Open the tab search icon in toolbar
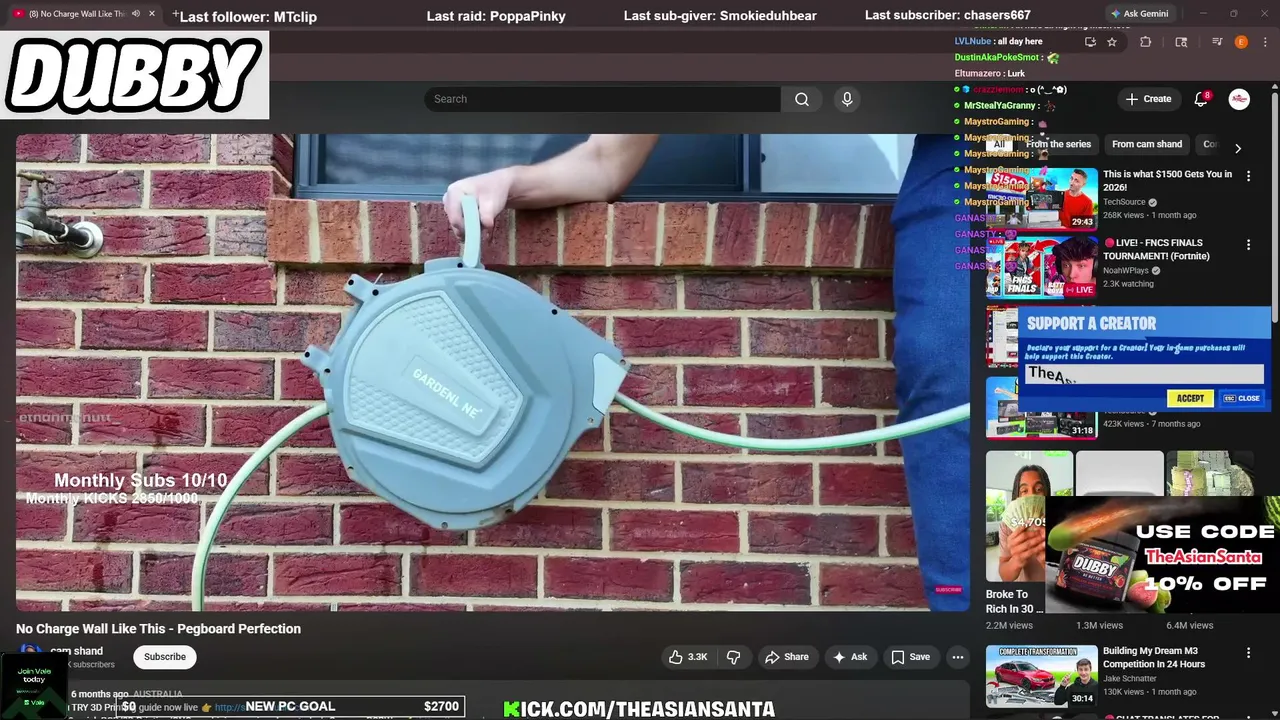Image resolution: width=1280 pixels, height=720 pixels. click(x=1181, y=42)
